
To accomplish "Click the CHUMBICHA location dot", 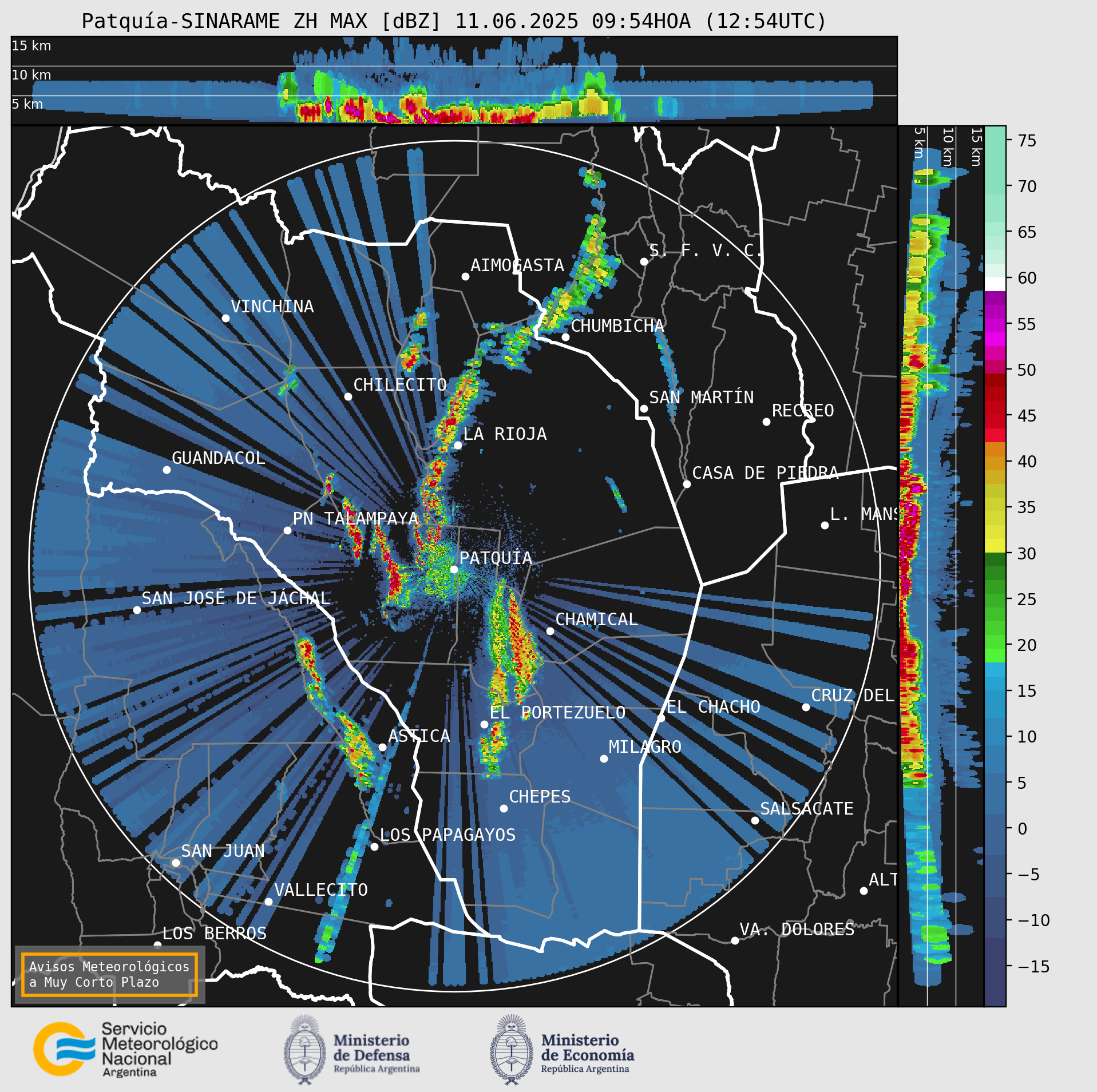I will (x=565, y=337).
